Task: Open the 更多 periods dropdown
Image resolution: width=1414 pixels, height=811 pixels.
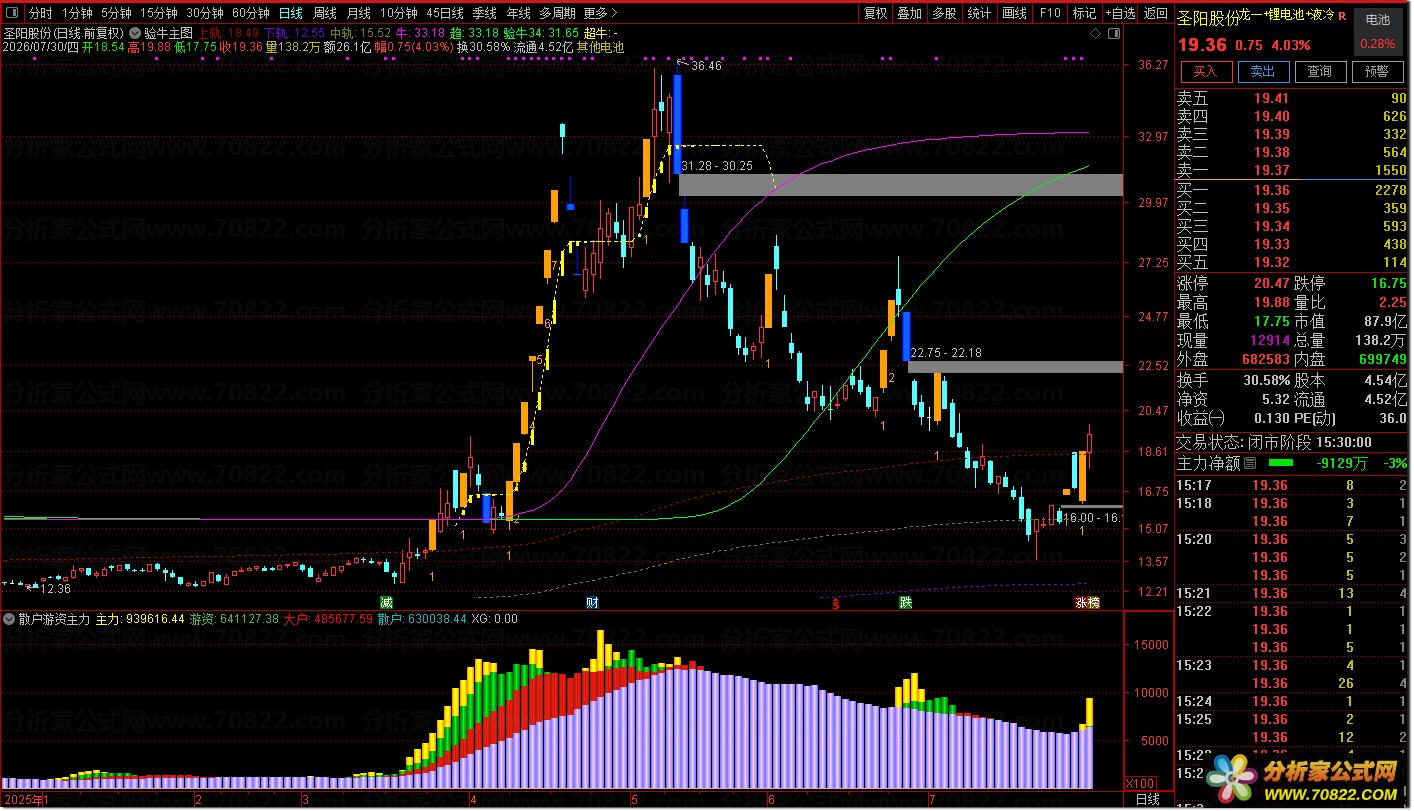Action: coord(599,13)
